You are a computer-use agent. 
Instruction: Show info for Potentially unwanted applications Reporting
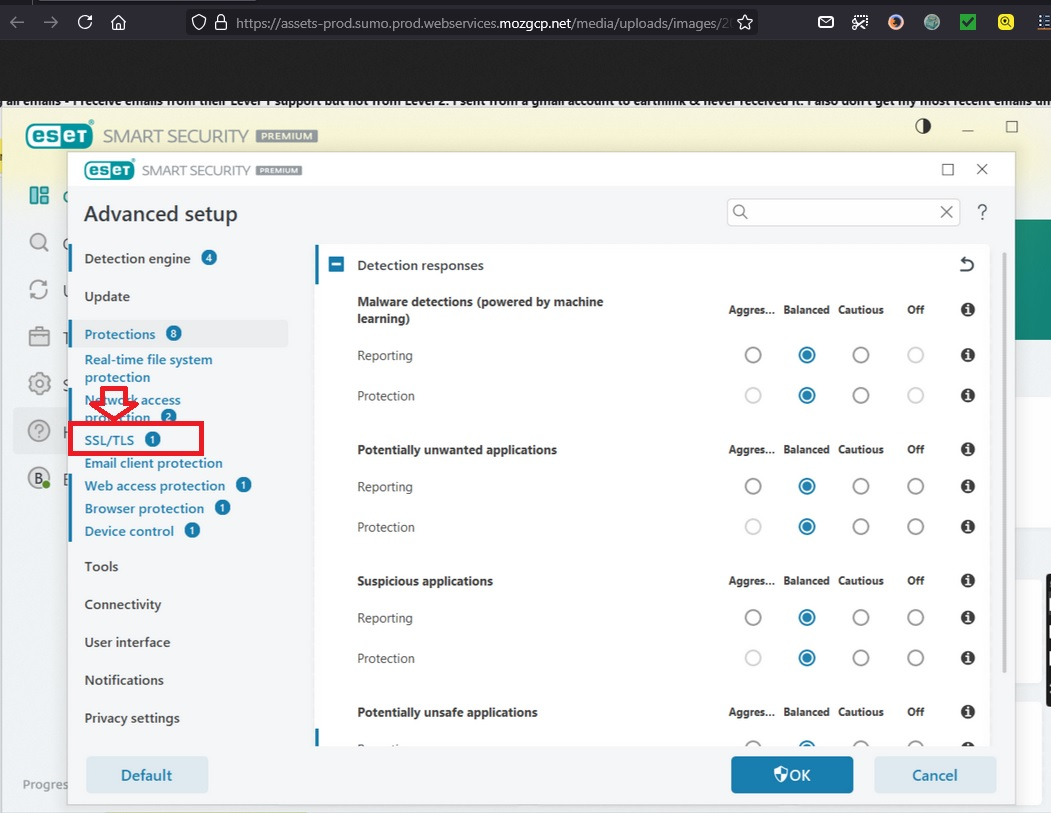pos(967,486)
